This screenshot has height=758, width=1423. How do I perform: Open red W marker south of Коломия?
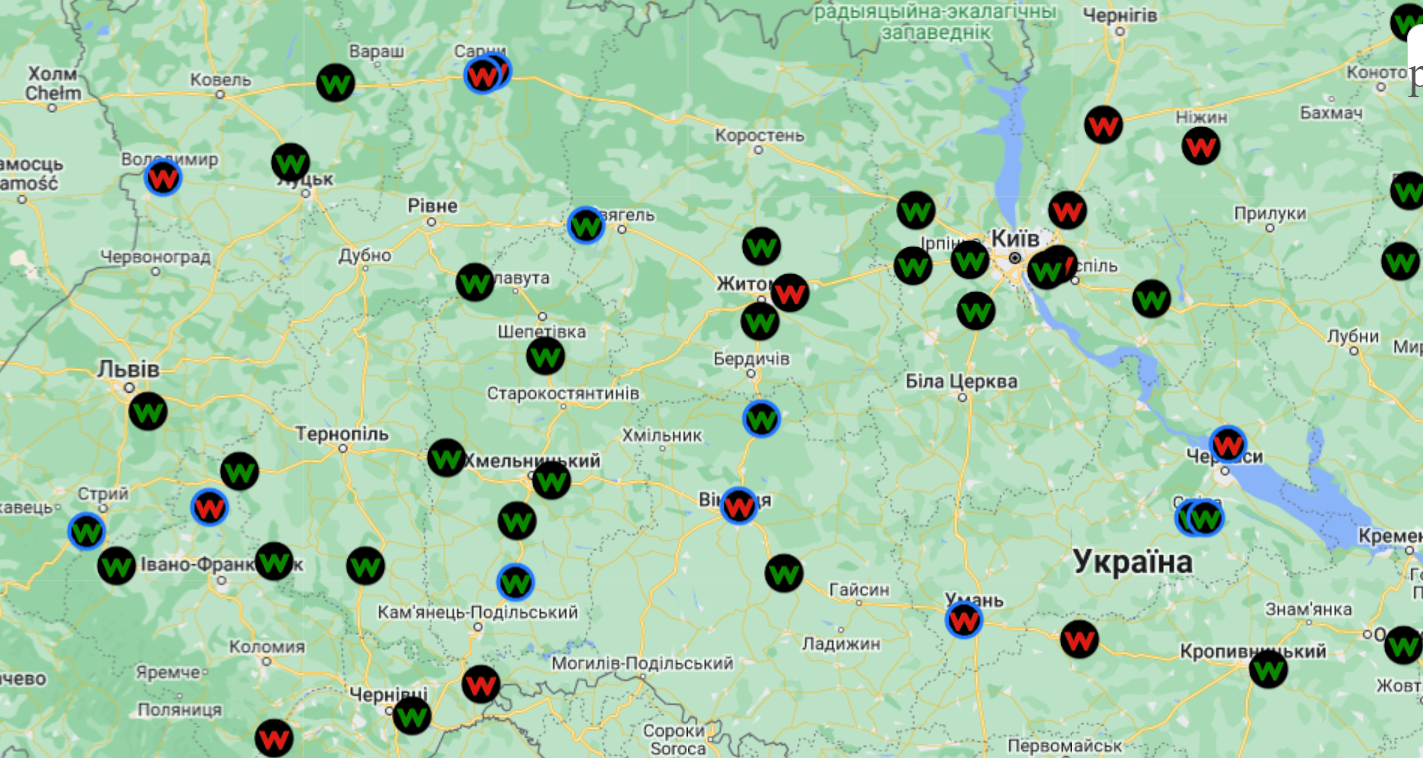274,739
